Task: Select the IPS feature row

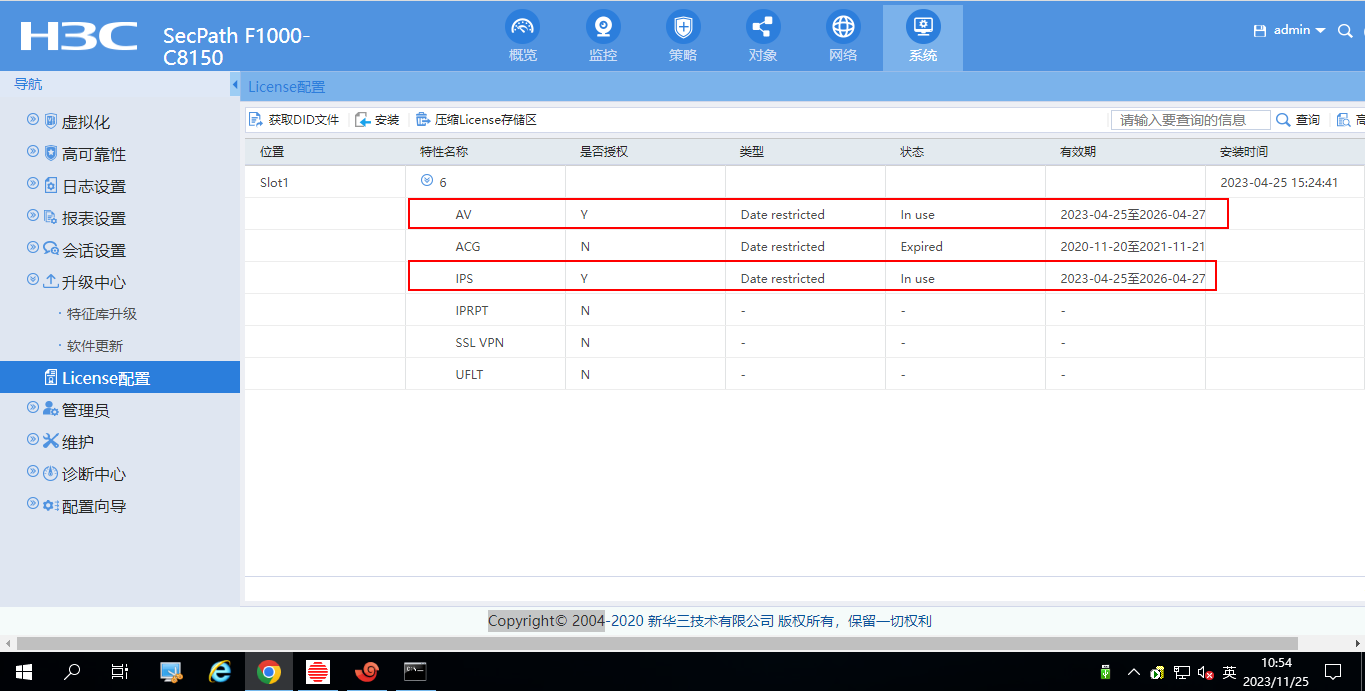Action: click(805, 278)
